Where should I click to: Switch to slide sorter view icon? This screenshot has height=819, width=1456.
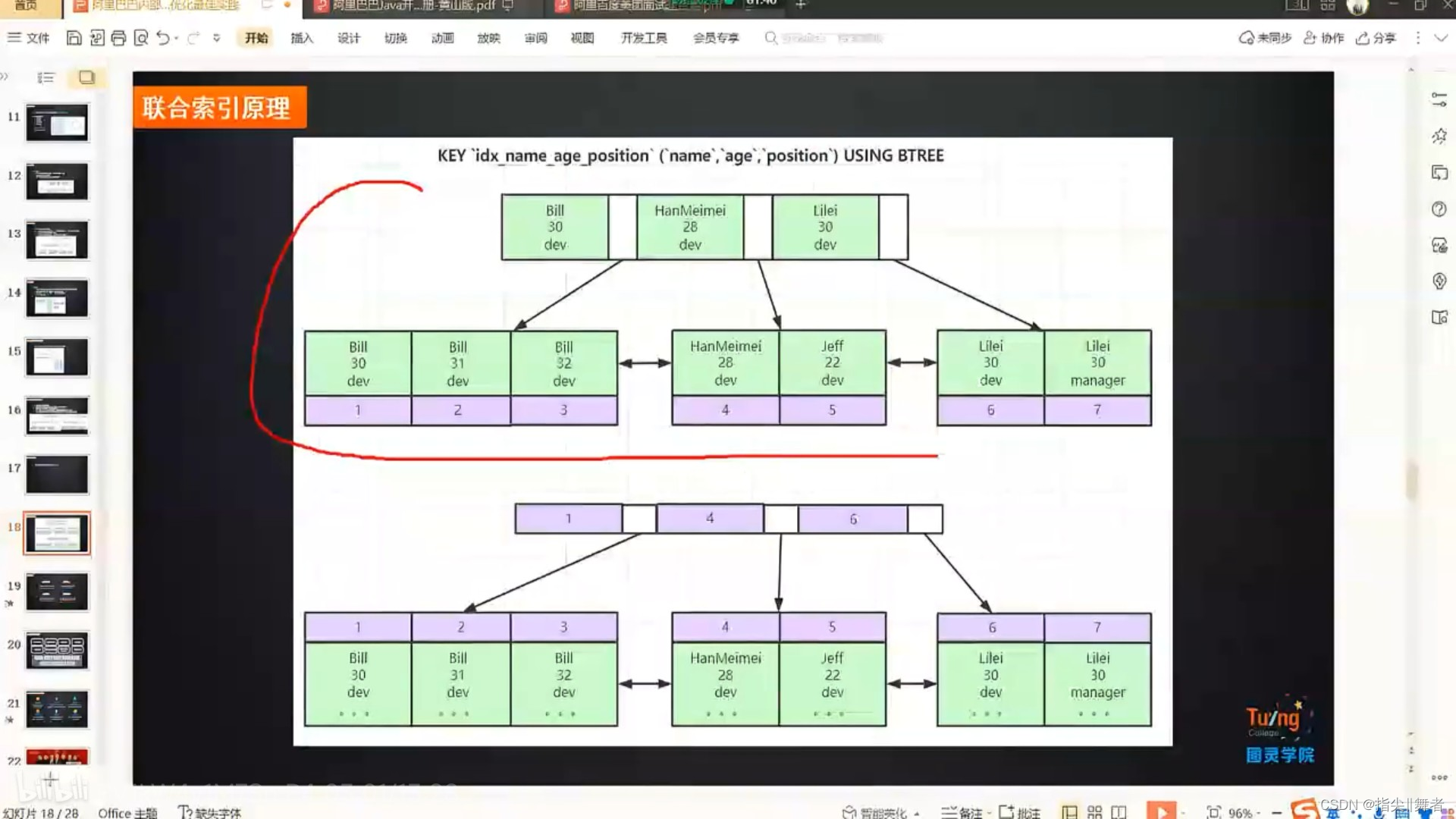[1094, 812]
